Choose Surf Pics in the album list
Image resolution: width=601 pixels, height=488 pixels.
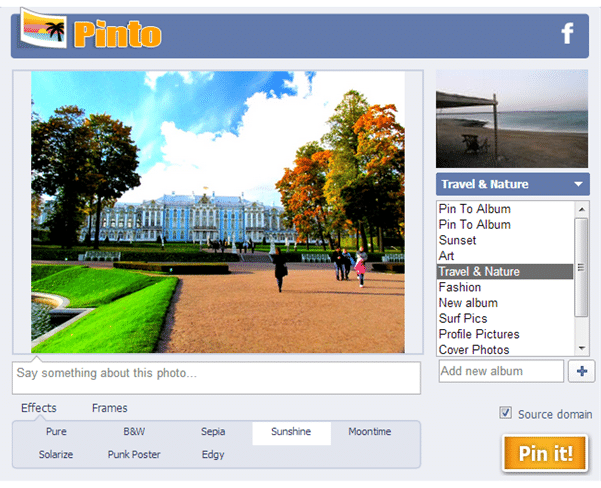pyautogui.click(x=505, y=319)
